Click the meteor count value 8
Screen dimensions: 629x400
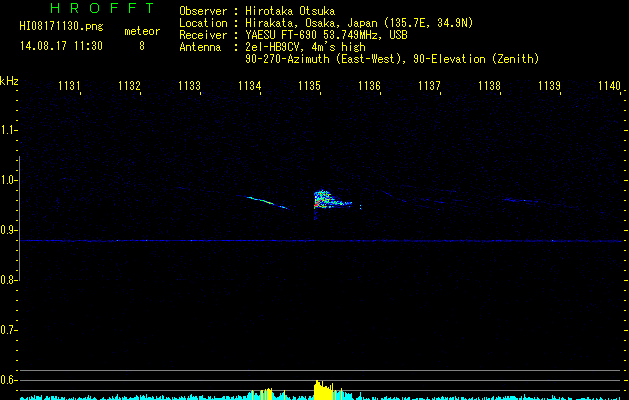point(142,46)
